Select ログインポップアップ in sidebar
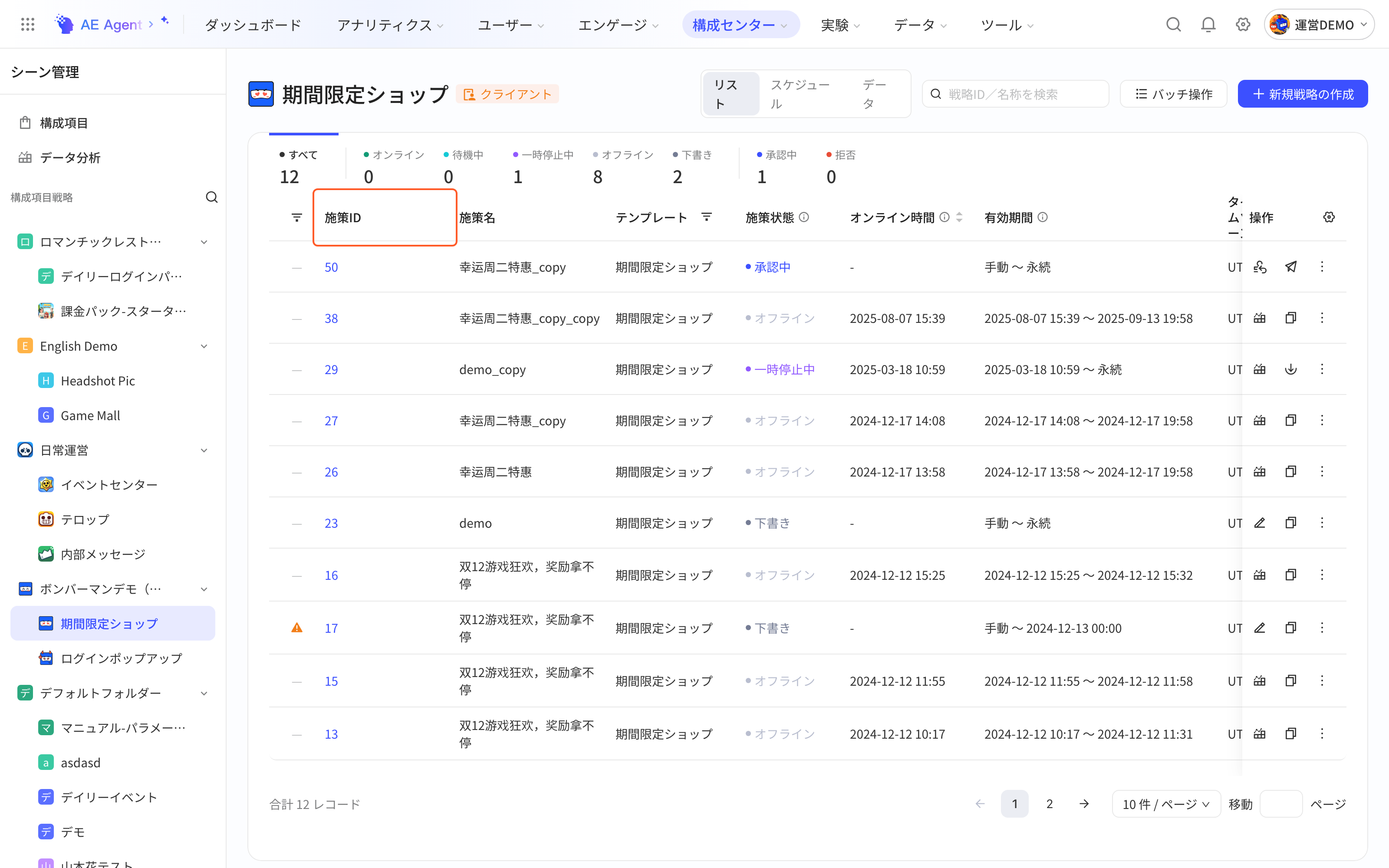Screen dimensions: 1389x868 112,658
